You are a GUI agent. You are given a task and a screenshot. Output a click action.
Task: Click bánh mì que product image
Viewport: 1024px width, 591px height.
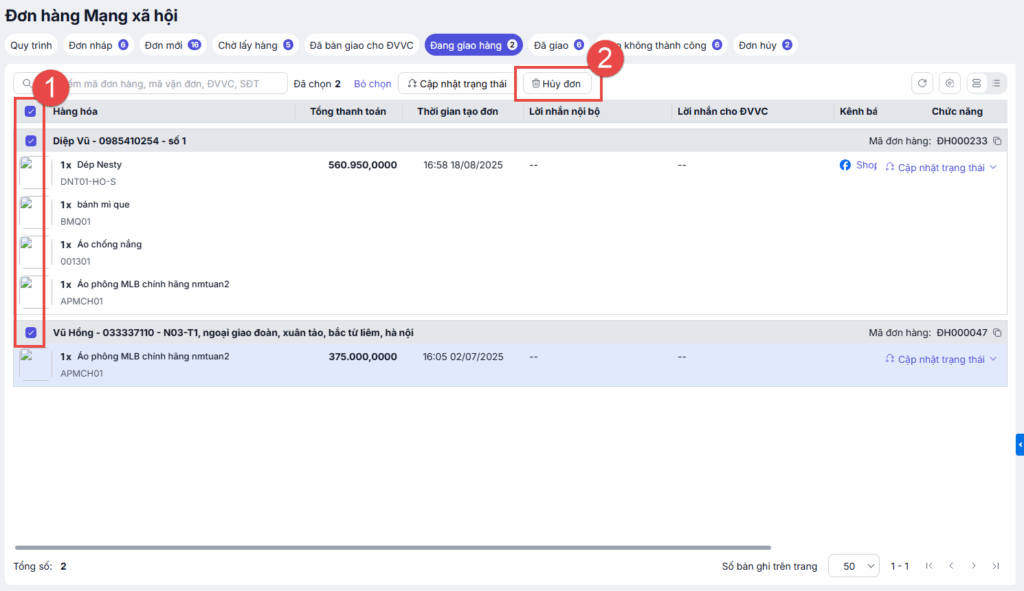tap(35, 212)
